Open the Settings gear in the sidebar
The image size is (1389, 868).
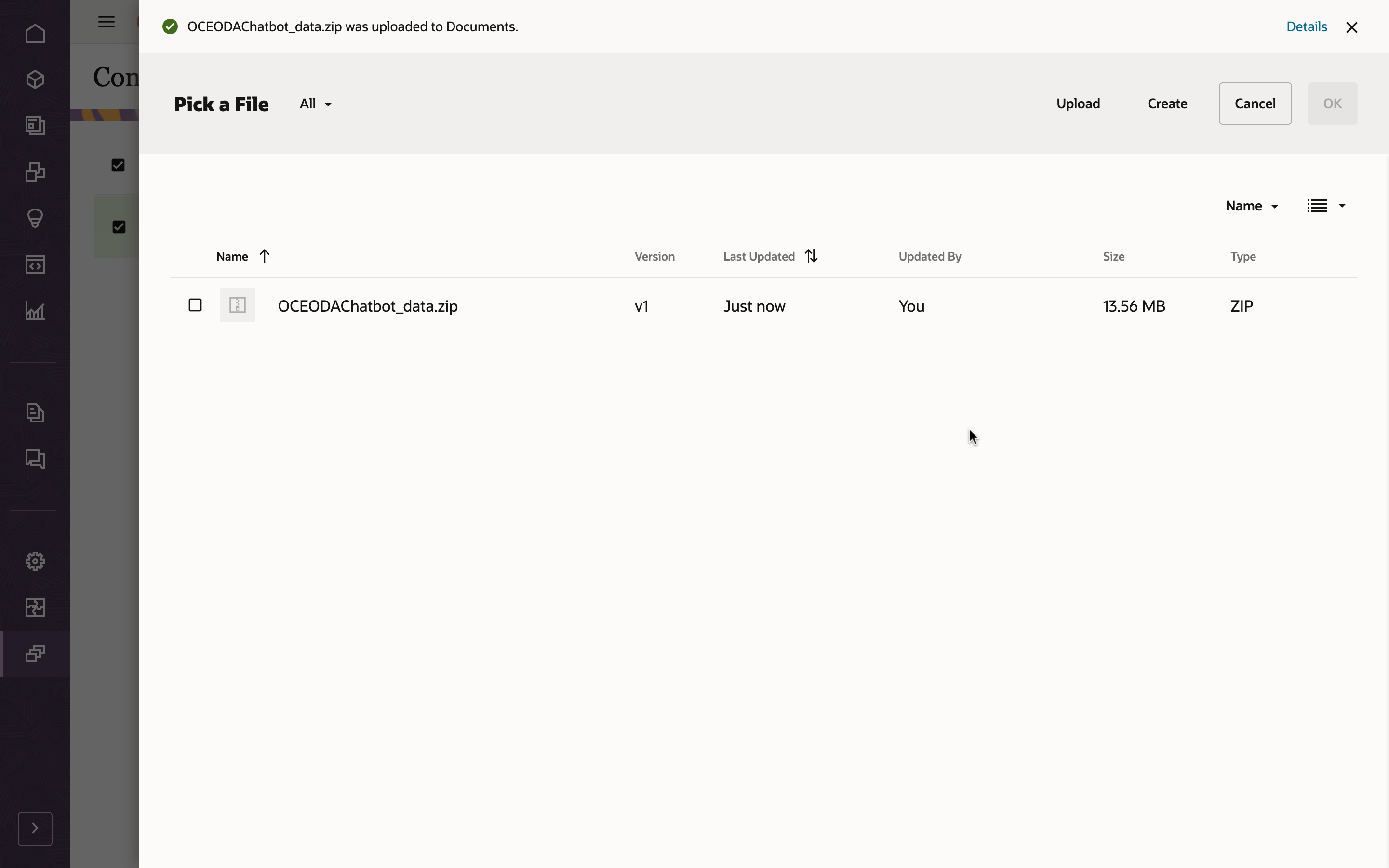coord(35,561)
